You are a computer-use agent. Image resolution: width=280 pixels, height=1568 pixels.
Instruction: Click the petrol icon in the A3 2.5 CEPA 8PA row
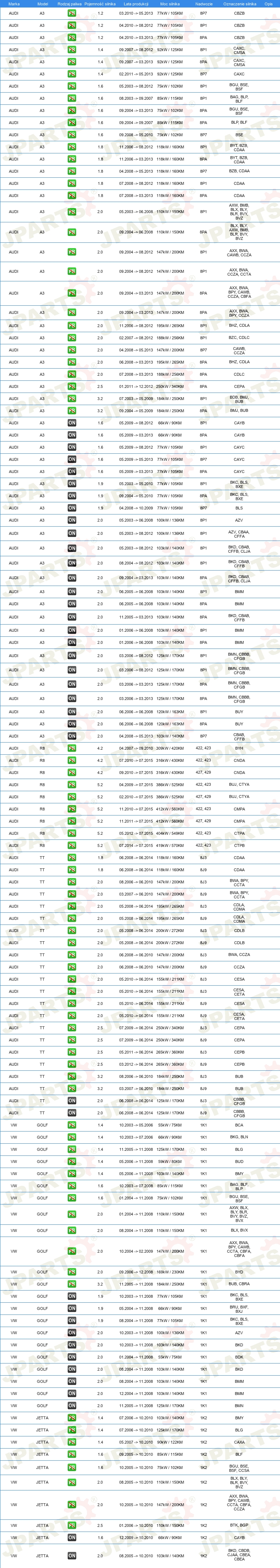pos(72,386)
